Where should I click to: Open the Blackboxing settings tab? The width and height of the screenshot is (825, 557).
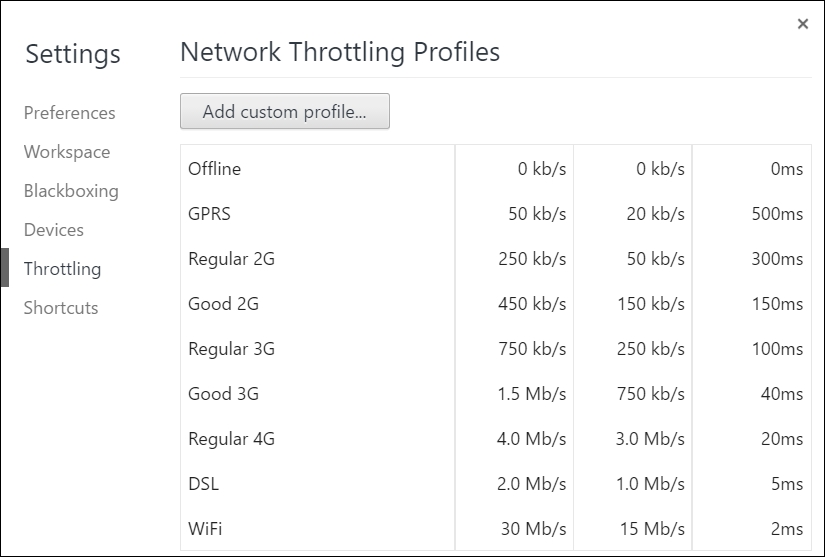point(71,190)
